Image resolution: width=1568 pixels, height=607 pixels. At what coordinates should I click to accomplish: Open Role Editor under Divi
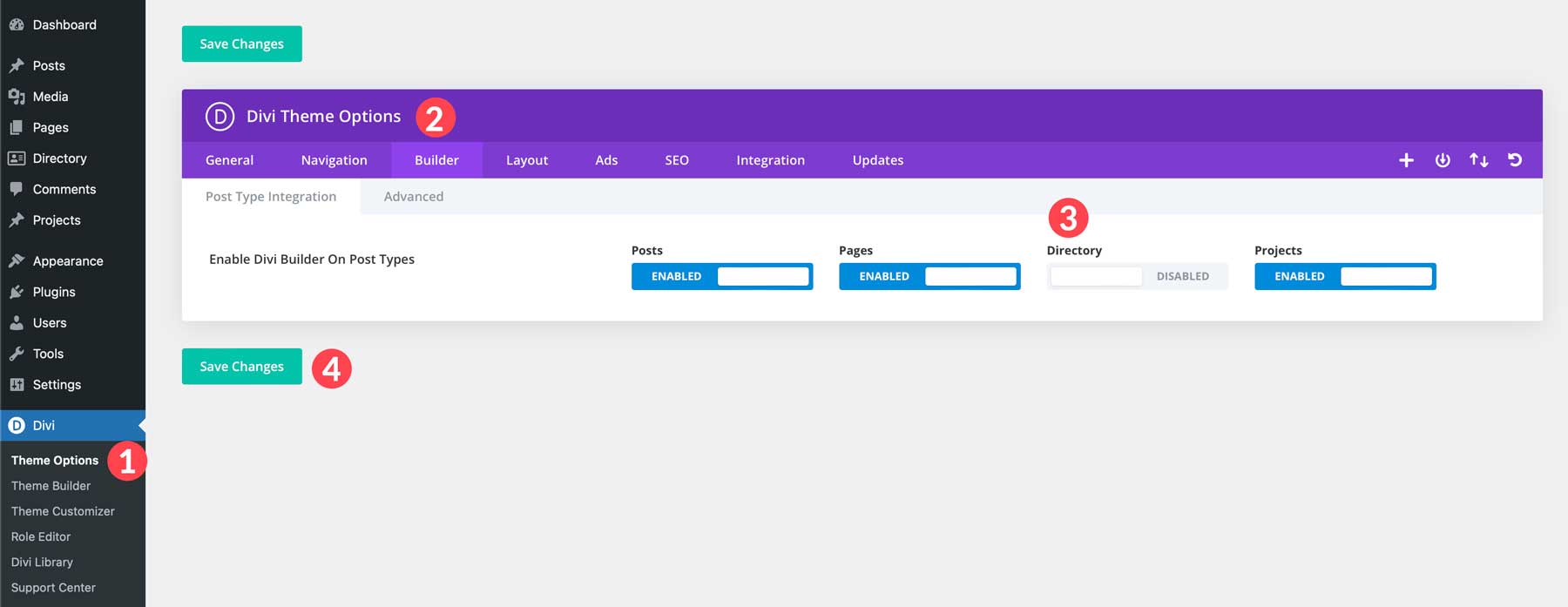coord(41,536)
